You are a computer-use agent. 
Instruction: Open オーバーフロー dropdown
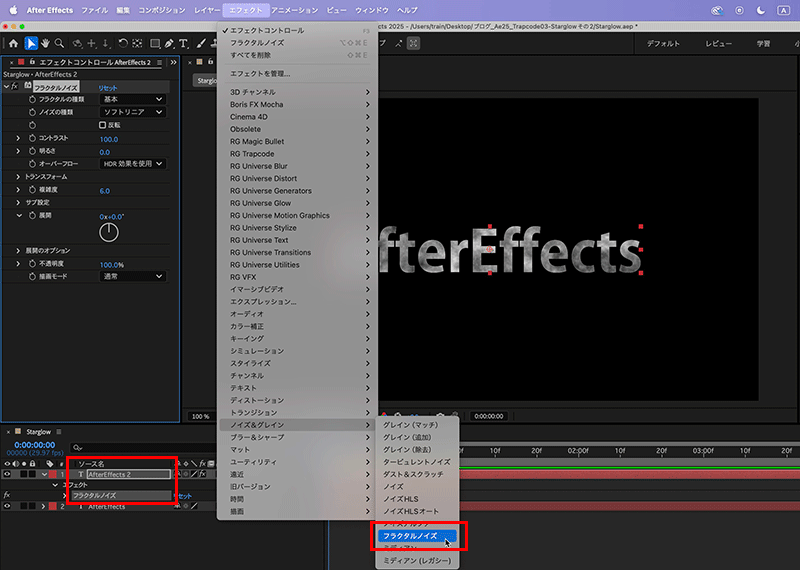(x=132, y=164)
